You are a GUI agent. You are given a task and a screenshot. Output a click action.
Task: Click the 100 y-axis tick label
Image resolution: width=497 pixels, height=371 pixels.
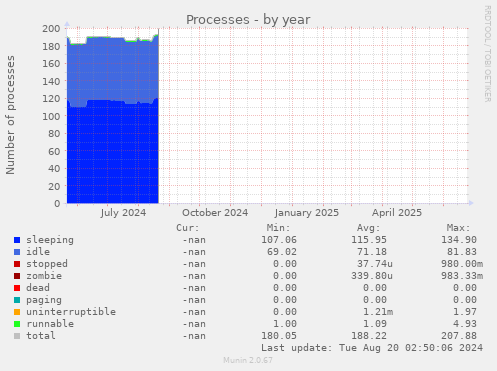pos(51,116)
